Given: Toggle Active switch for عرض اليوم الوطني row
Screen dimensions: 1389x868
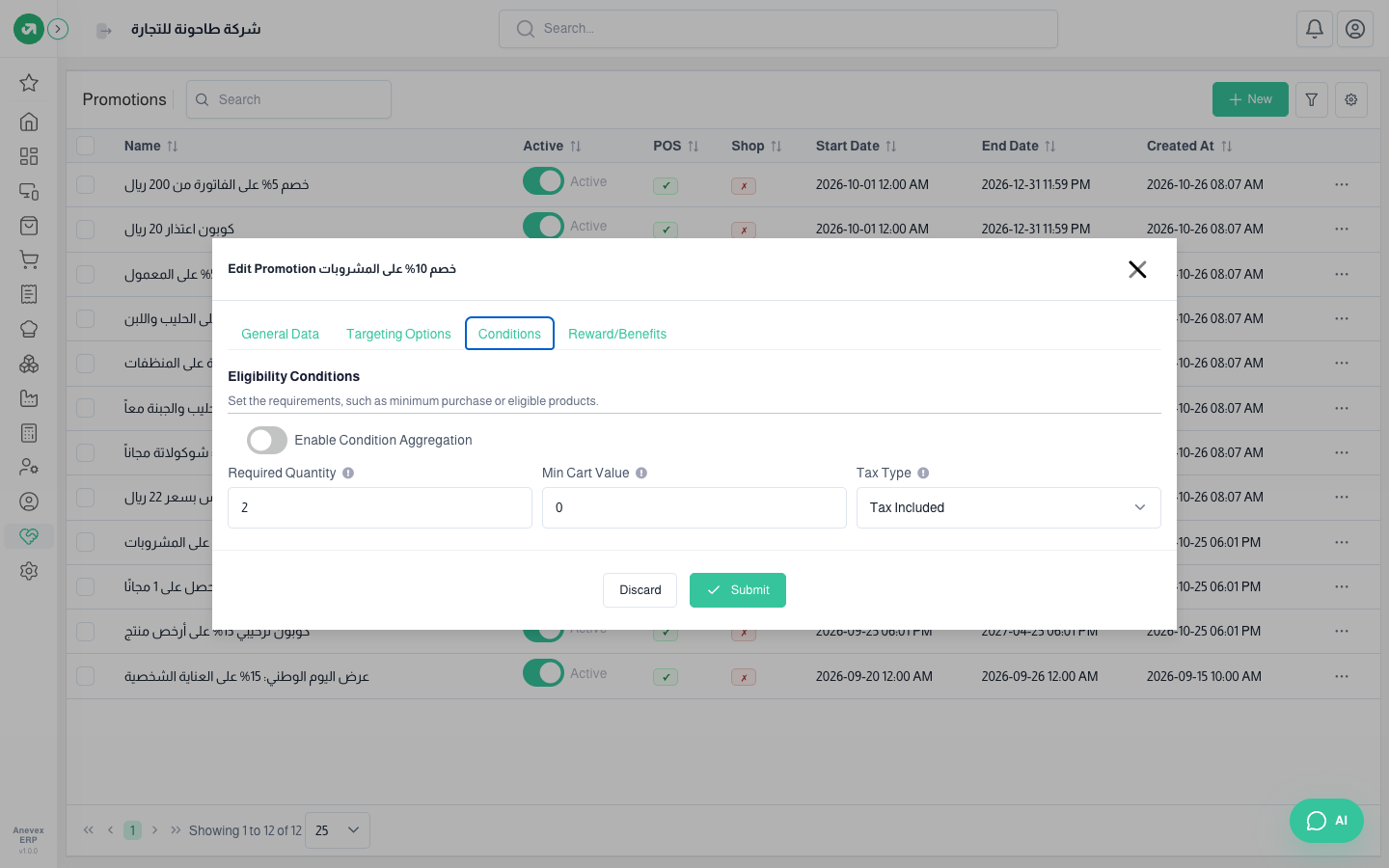Looking at the screenshot, I should click(543, 673).
